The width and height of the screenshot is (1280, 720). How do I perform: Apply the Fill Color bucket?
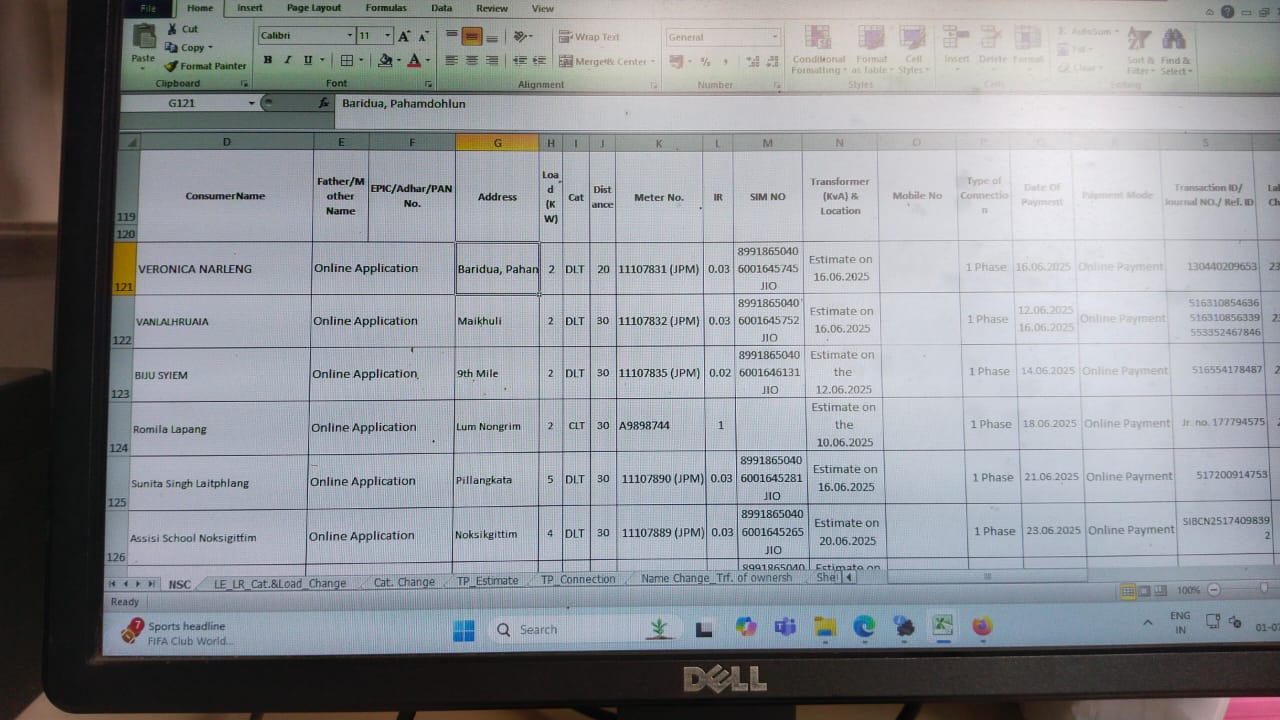[x=386, y=60]
